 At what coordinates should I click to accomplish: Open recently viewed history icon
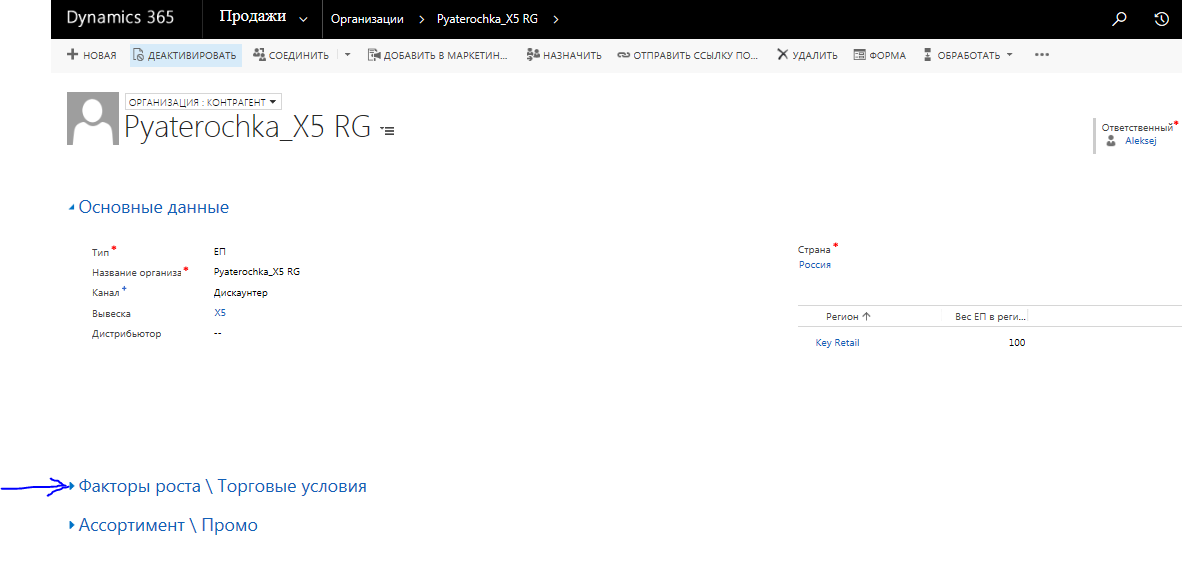point(1162,20)
